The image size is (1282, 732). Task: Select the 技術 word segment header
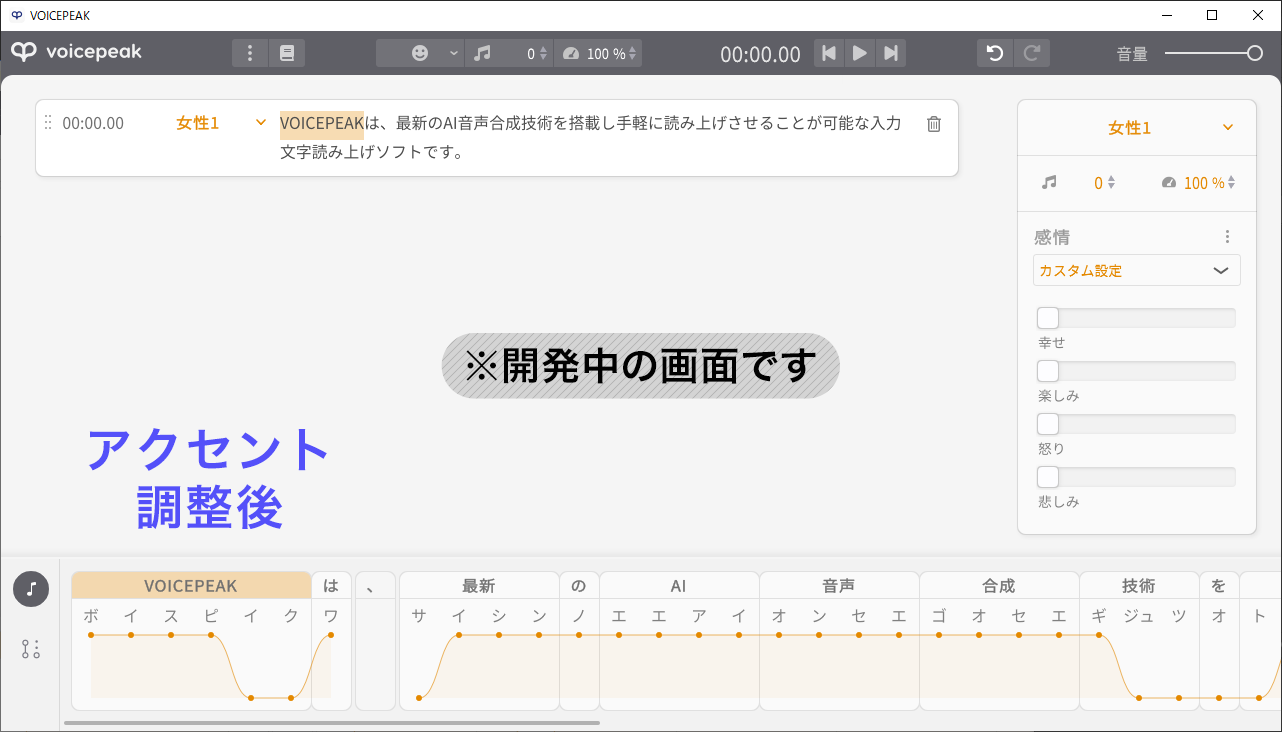(x=1139, y=586)
